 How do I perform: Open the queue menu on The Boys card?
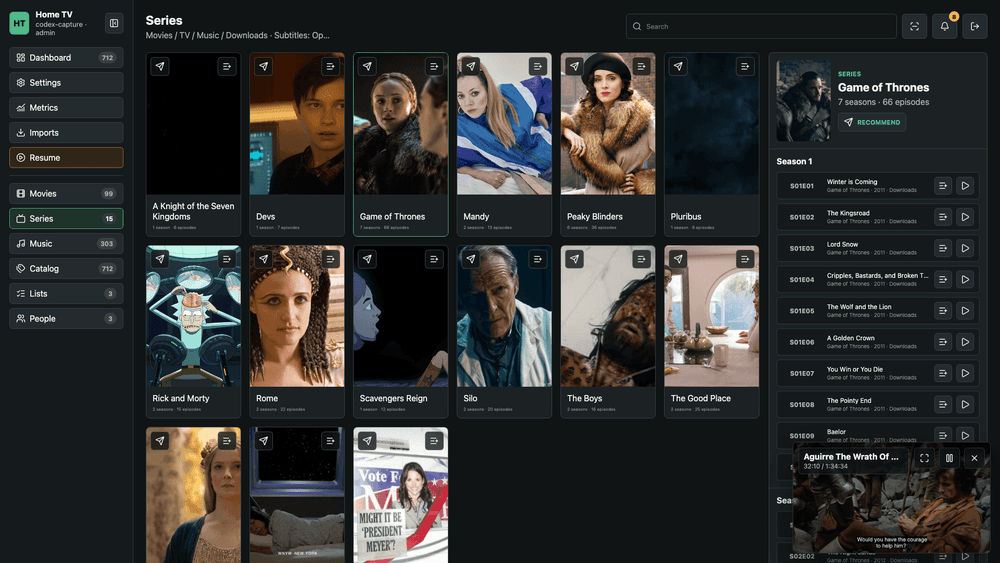642,259
